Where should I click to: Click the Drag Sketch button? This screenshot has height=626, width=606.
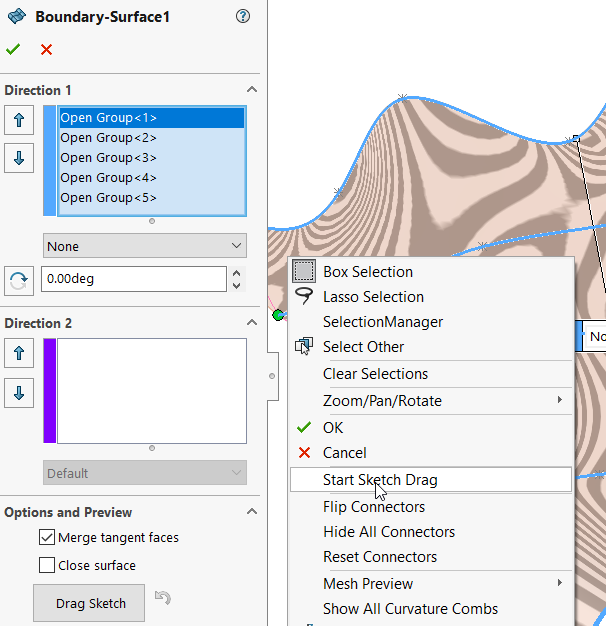tap(89, 603)
